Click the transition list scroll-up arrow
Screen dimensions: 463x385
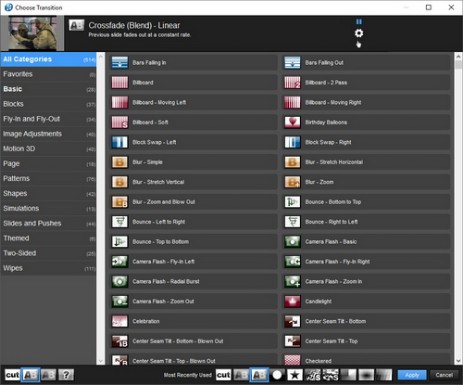458,56
